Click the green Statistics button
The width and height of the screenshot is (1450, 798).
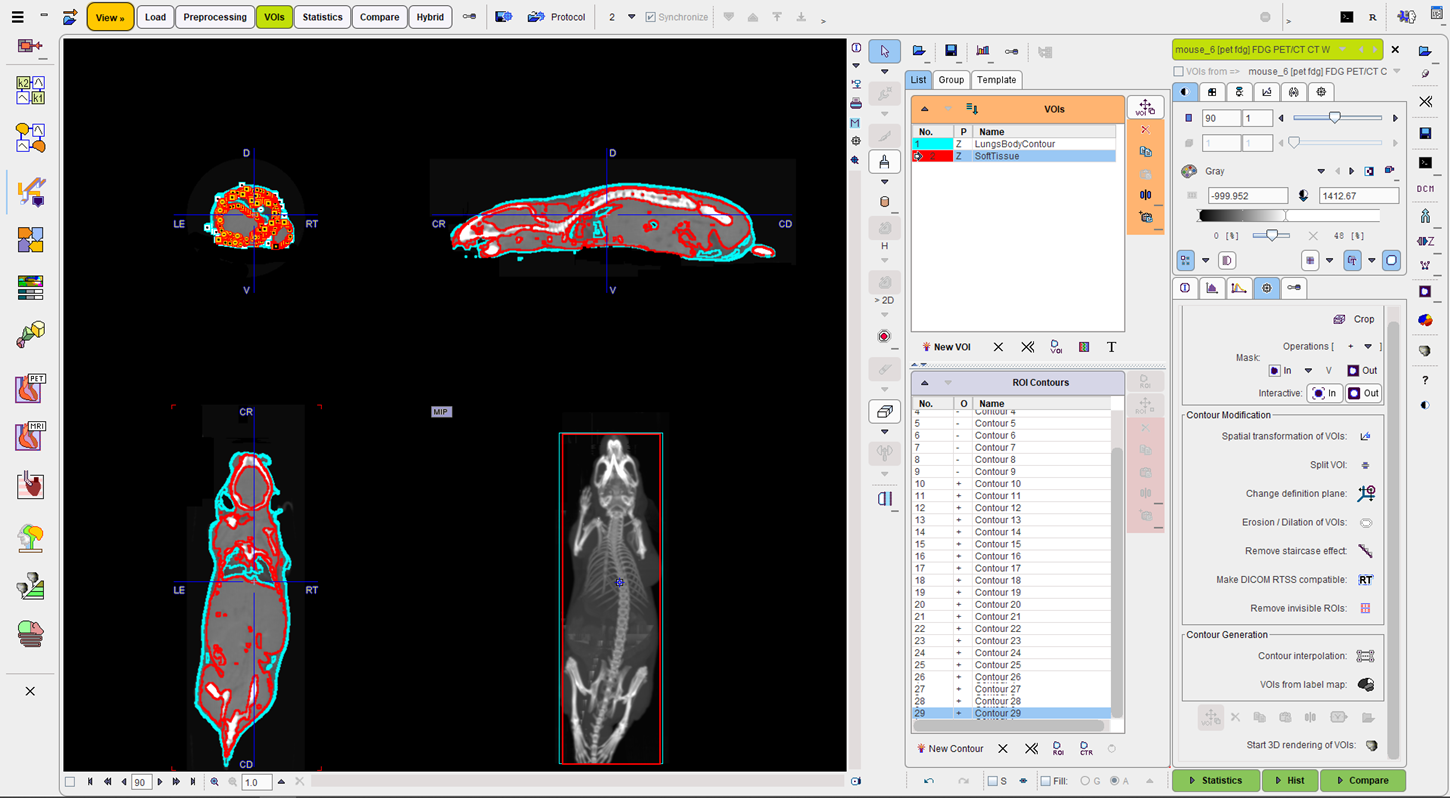(x=1215, y=781)
